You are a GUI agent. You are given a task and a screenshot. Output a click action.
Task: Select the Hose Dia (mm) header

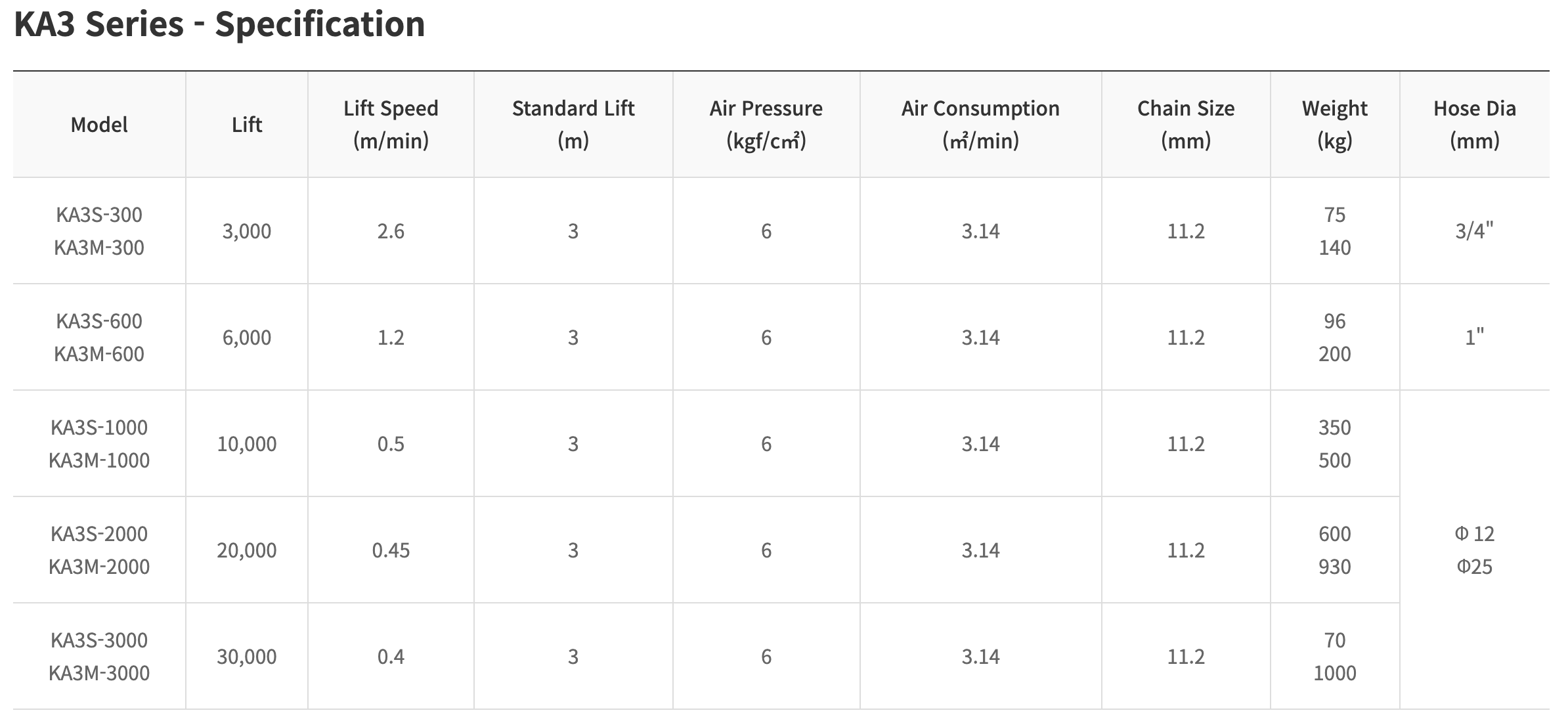1474,124
